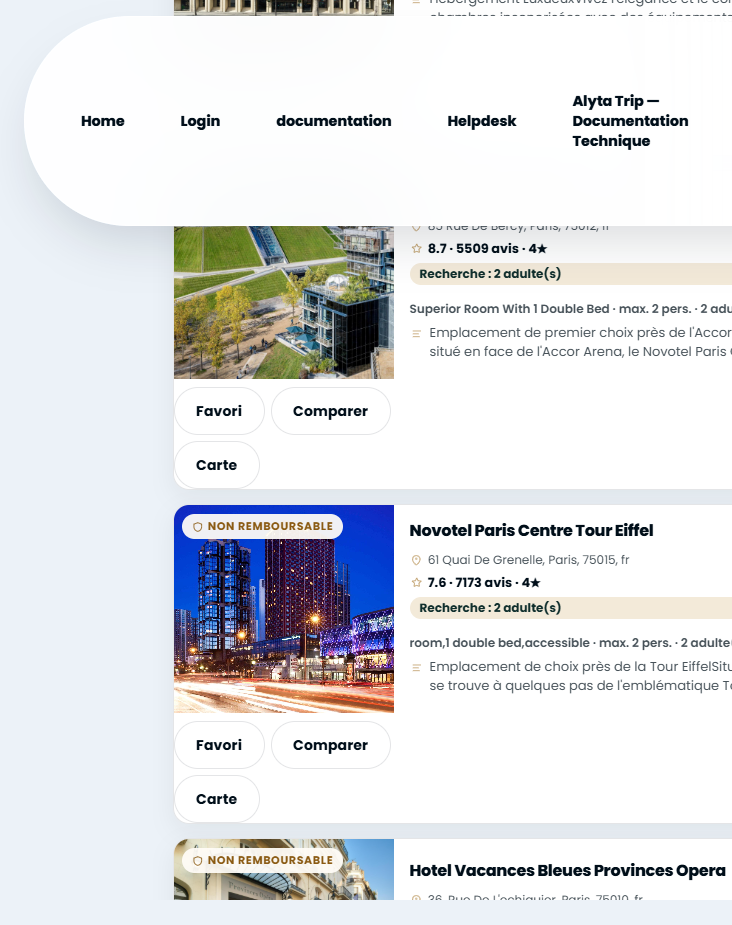This screenshot has height=925, width=732.
Task: Click the 8.7 · 5509 avis · 4★ rating
Action: [x=487, y=249]
